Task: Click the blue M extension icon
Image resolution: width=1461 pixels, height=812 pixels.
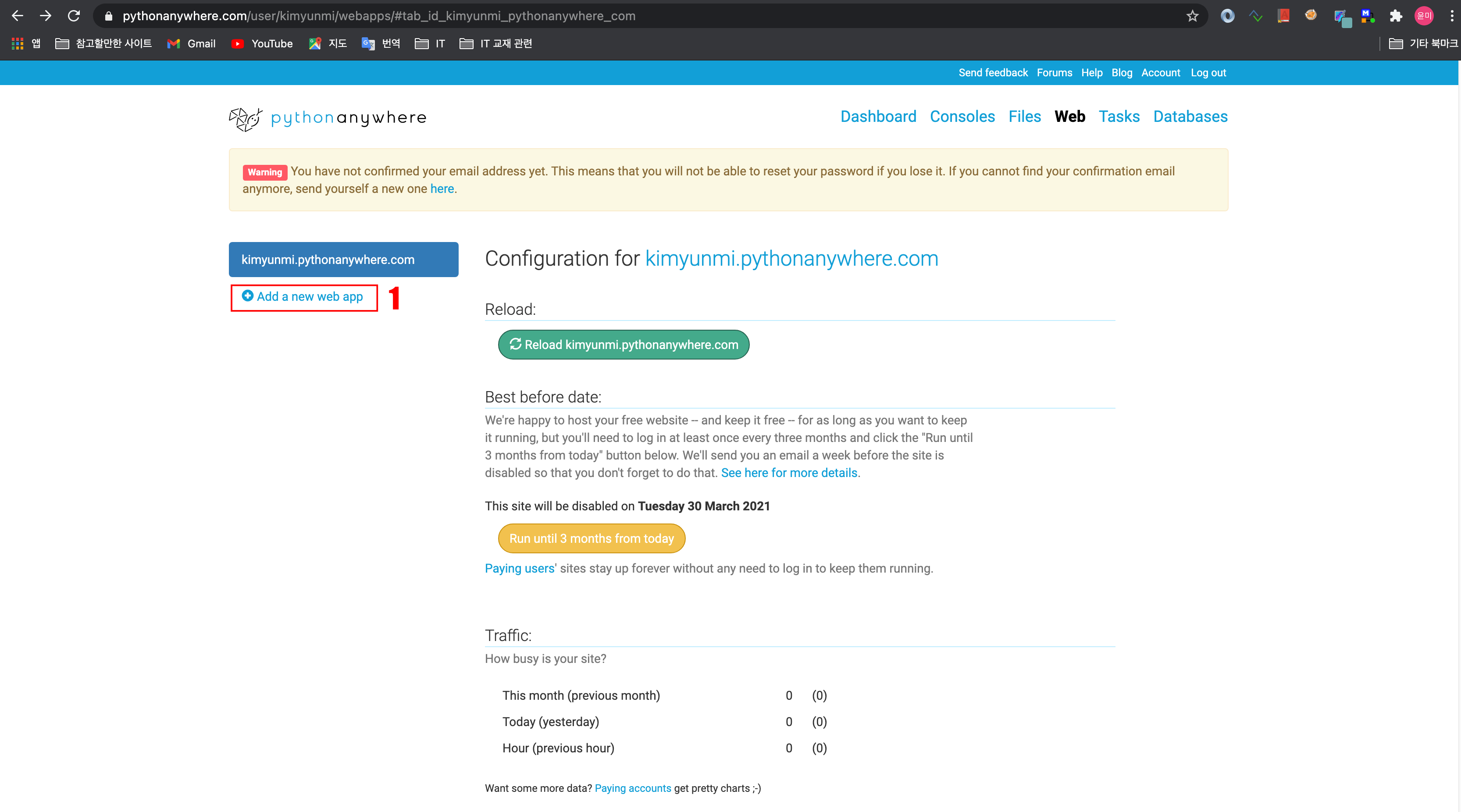Action: 1368,16
